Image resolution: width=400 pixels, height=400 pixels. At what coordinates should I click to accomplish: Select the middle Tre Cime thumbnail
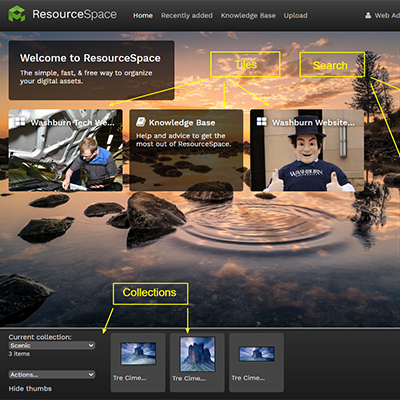pyautogui.click(x=197, y=363)
